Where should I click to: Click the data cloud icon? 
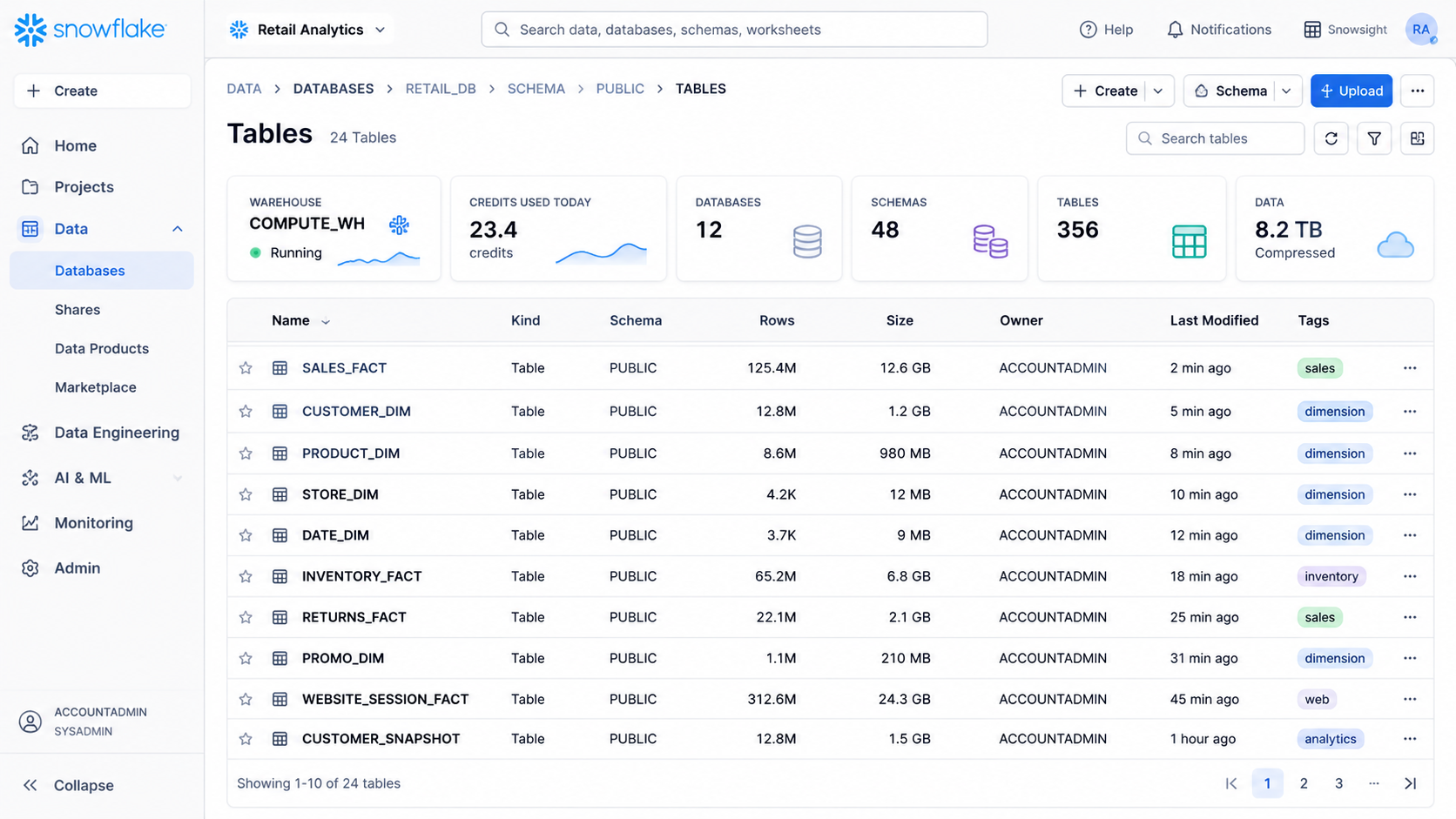tap(1395, 245)
